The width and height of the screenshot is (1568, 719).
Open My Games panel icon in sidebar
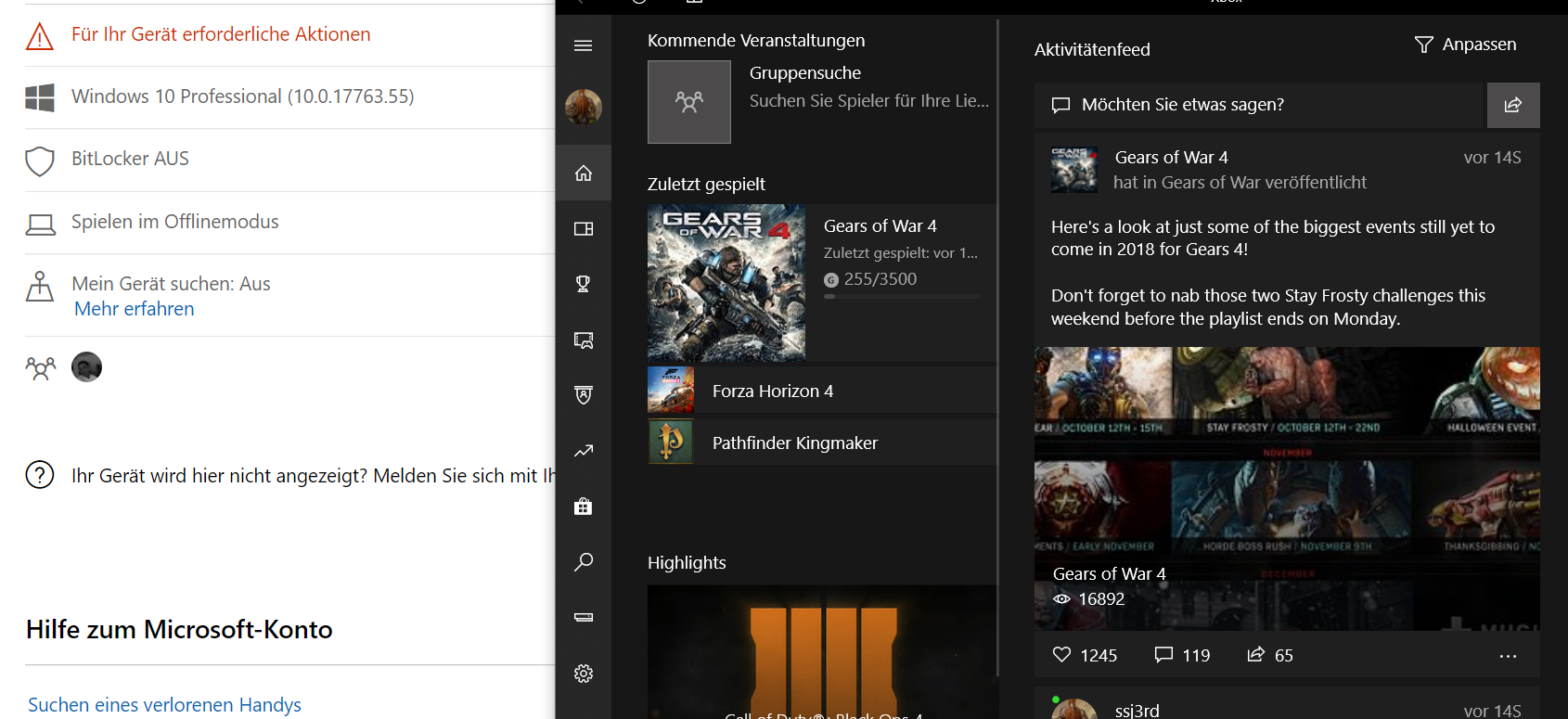(x=584, y=228)
